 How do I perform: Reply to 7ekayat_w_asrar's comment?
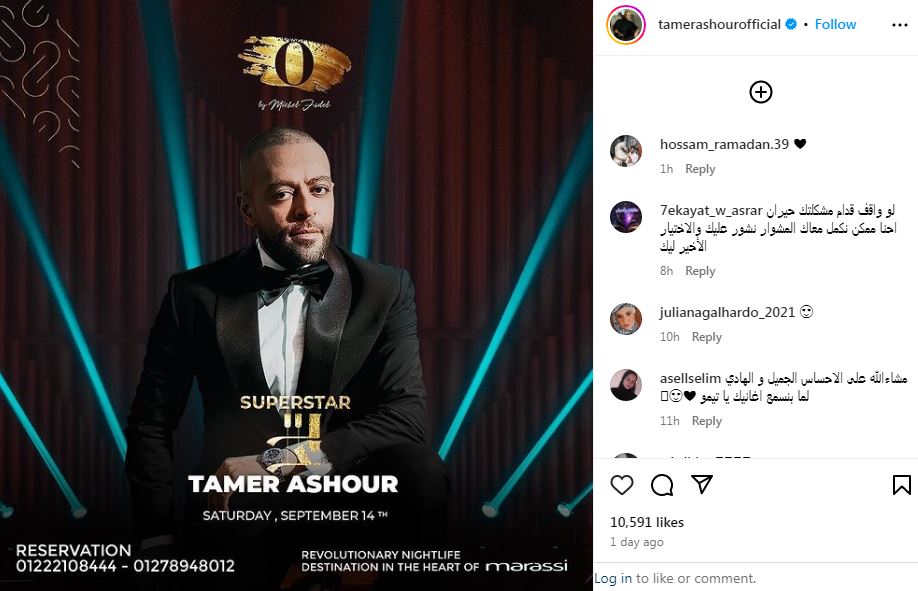click(700, 271)
